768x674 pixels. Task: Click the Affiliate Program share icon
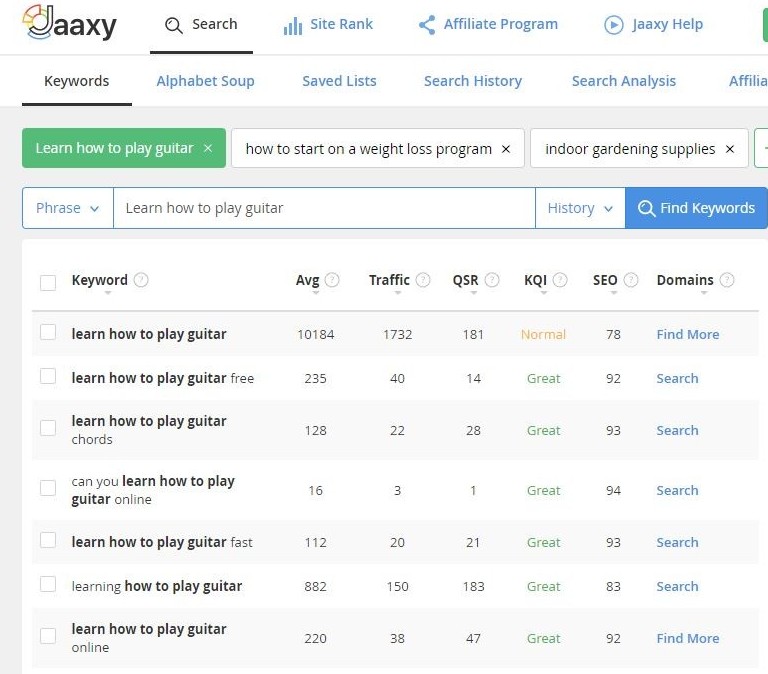pyautogui.click(x=427, y=25)
